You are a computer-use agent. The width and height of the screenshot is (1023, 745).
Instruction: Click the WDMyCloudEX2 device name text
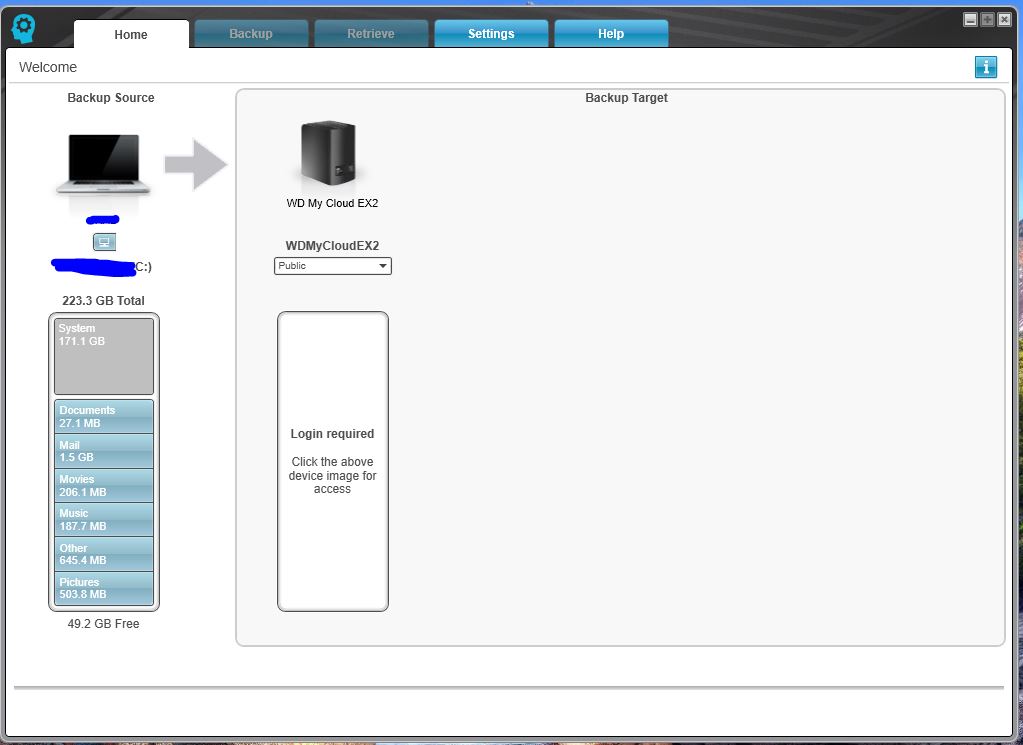click(332, 246)
